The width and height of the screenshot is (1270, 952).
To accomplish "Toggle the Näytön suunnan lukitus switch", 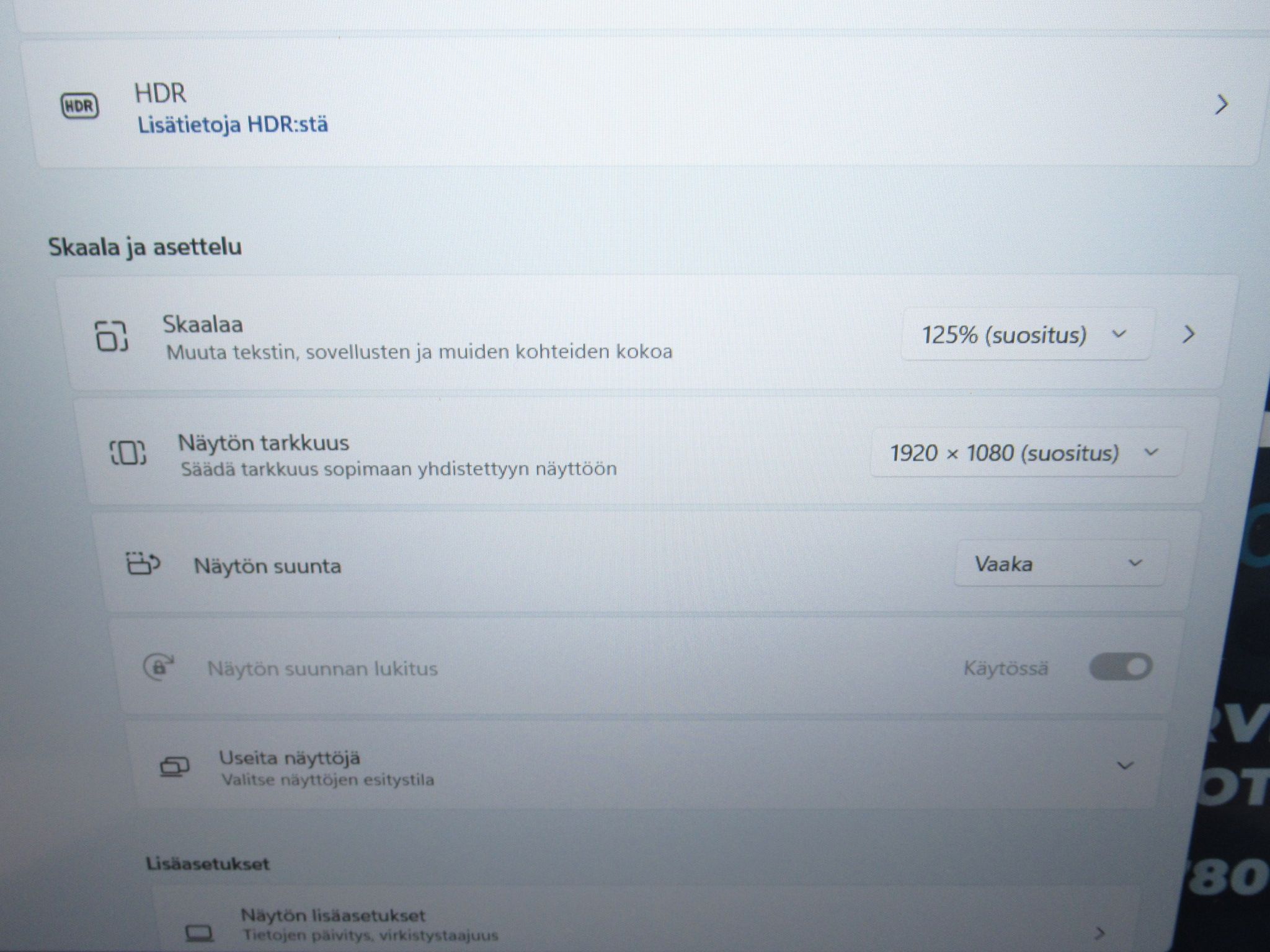I will click(x=1121, y=667).
